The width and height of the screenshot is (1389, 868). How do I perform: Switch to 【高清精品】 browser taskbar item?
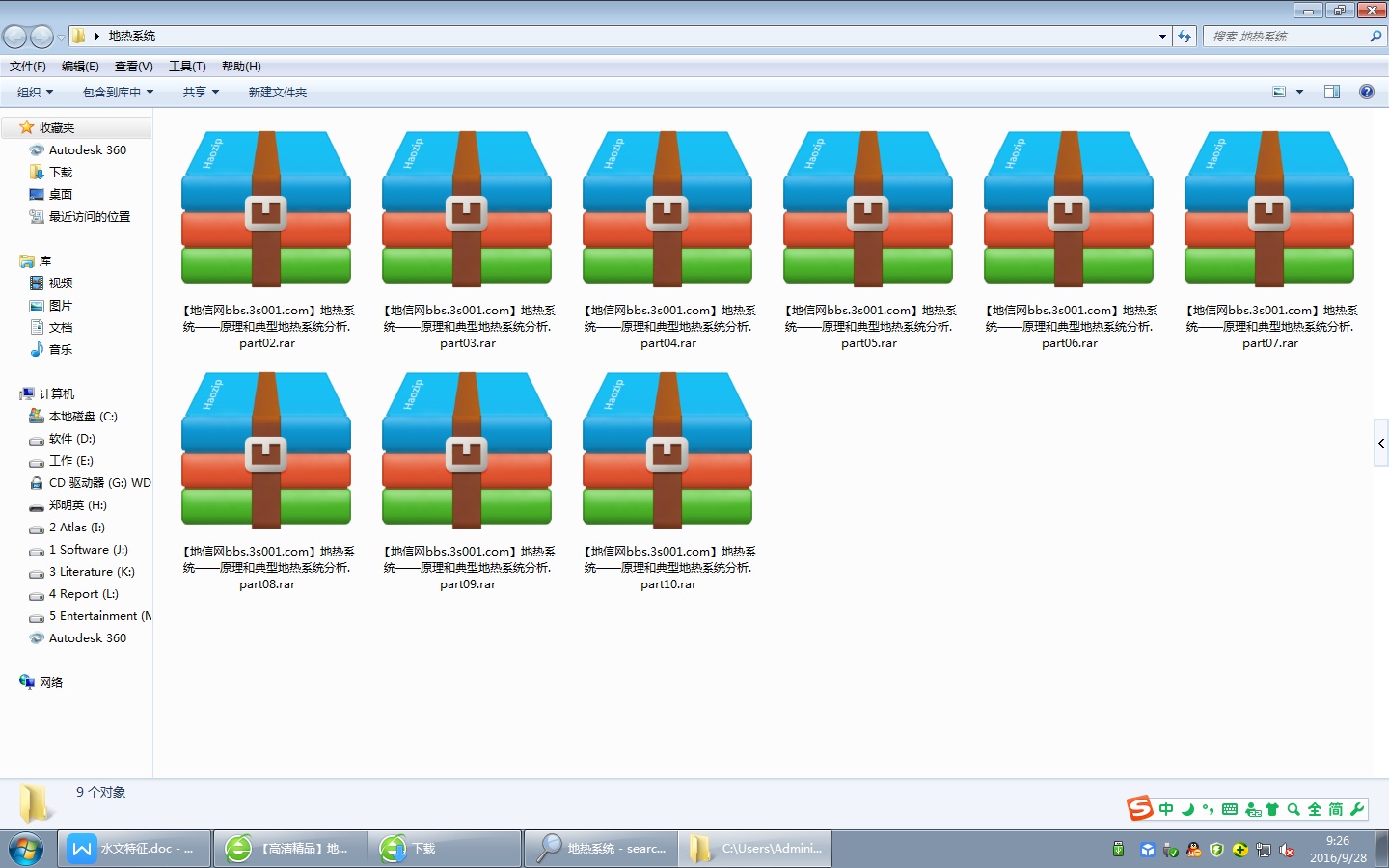tap(289, 849)
